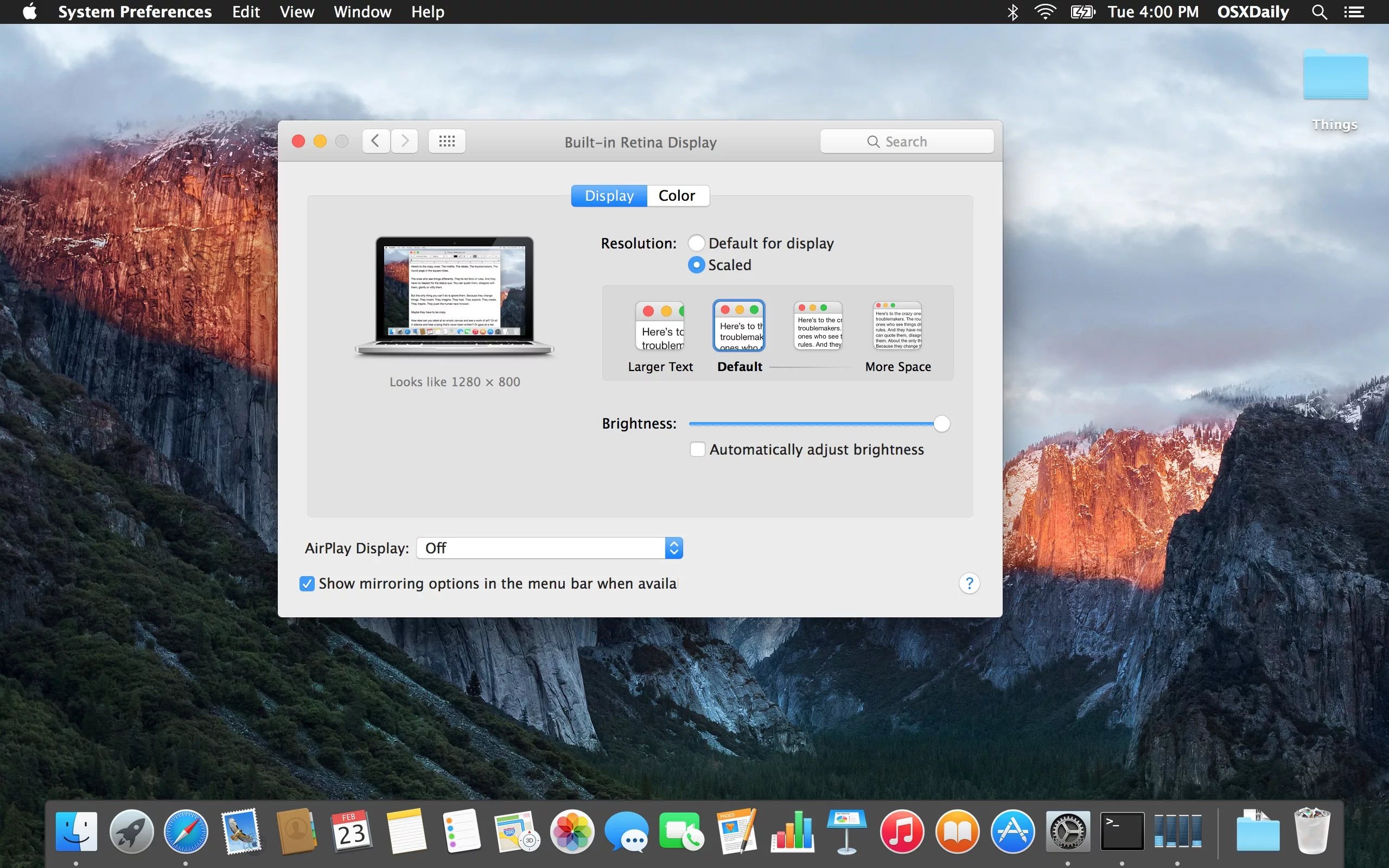Viewport: 1389px width, 868px height.
Task: Select the Larger Text resolution thumbnail
Action: [660, 326]
